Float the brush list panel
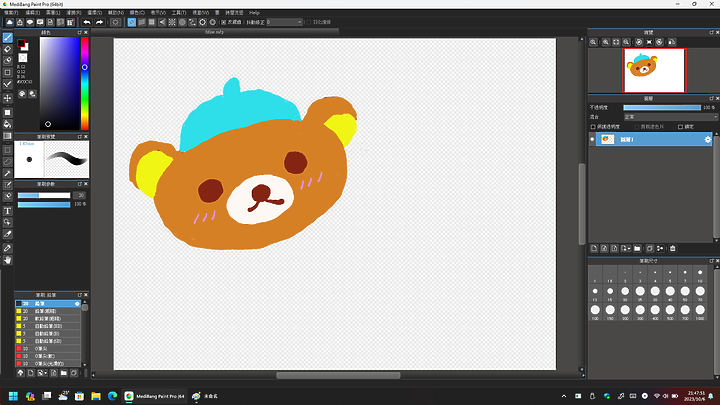Viewport: 720px width, 405px height. [x=79, y=295]
